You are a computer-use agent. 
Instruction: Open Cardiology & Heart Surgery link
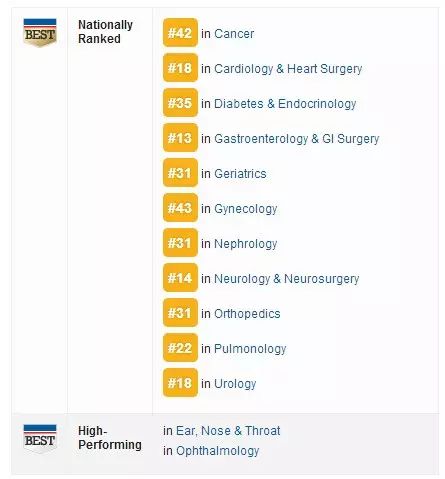(x=288, y=69)
